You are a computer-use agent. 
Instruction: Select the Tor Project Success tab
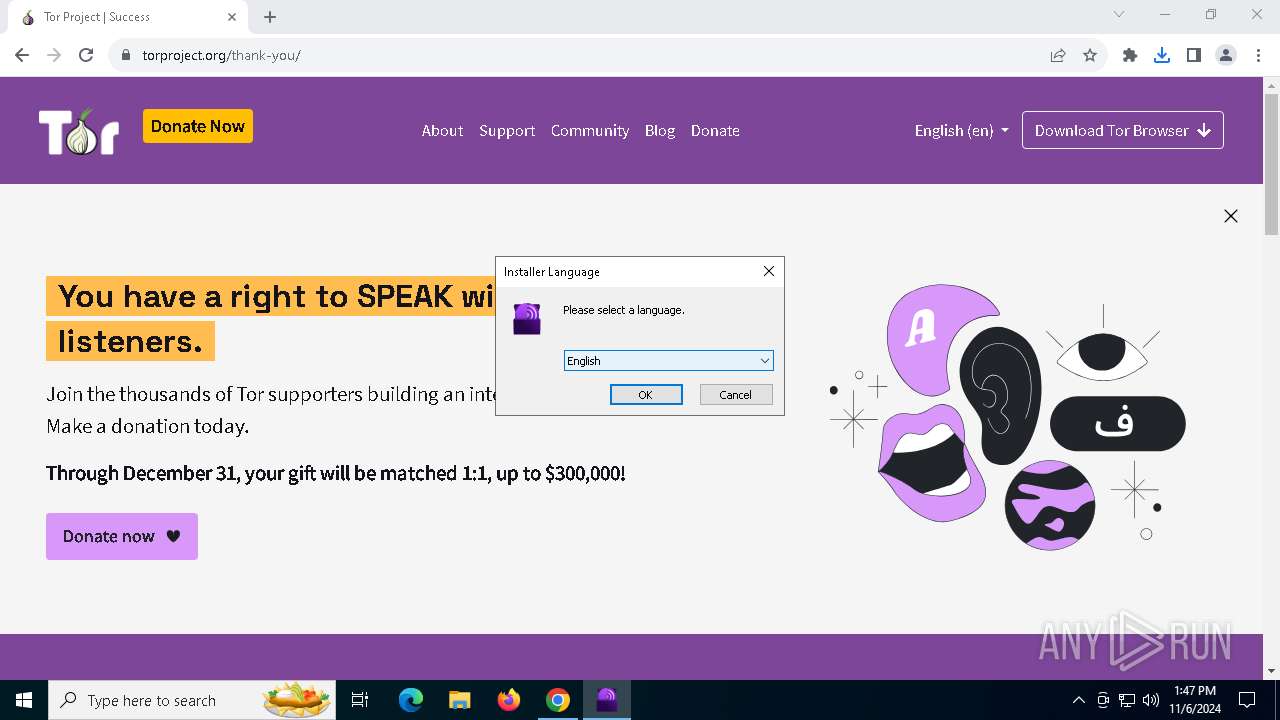(x=128, y=17)
